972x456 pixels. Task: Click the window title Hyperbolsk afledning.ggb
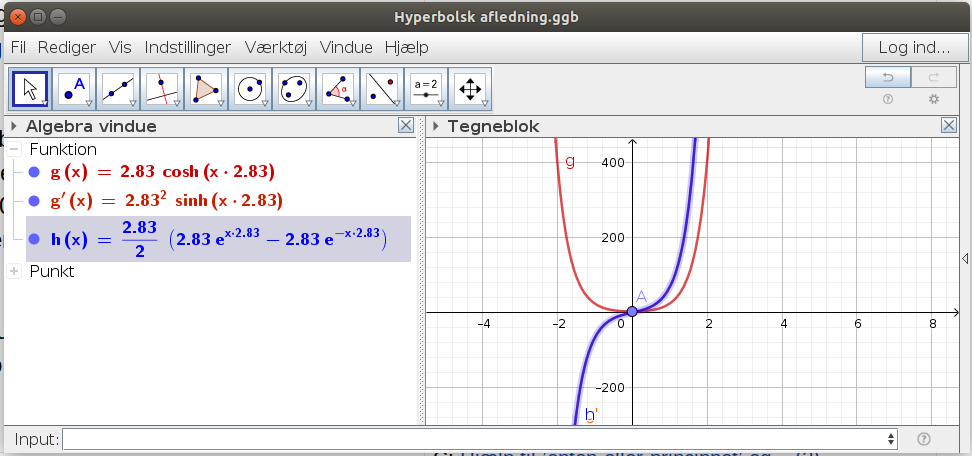click(x=486, y=17)
